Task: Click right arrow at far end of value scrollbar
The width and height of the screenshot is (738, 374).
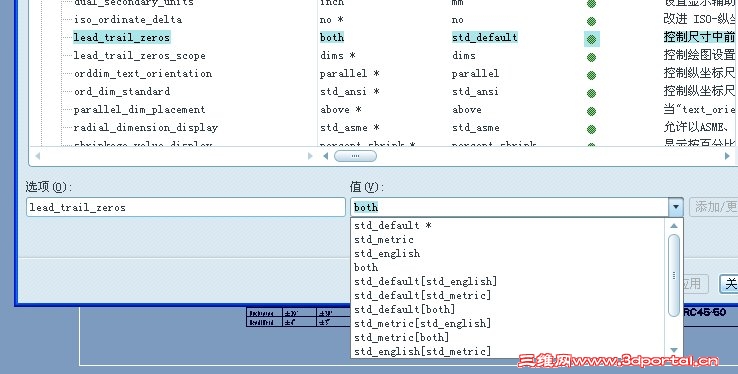Action: pos(727,156)
